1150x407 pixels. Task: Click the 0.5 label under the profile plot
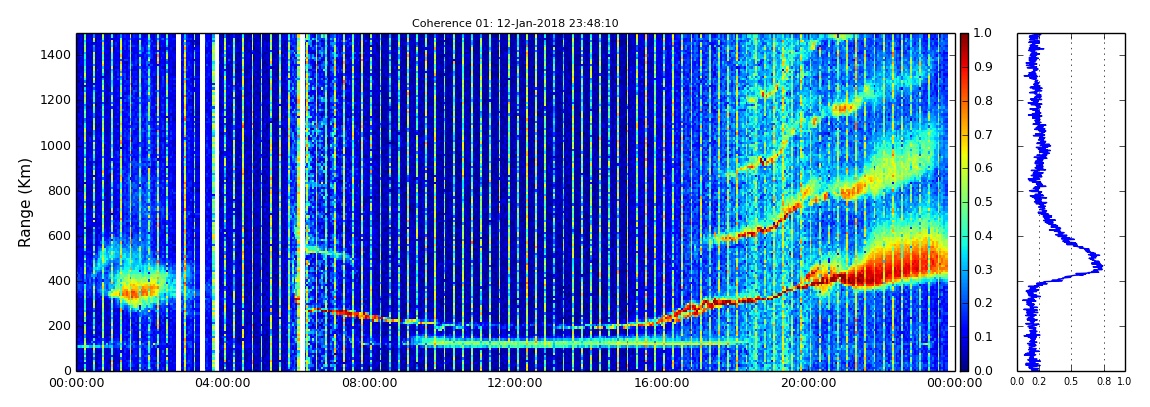click(1072, 383)
